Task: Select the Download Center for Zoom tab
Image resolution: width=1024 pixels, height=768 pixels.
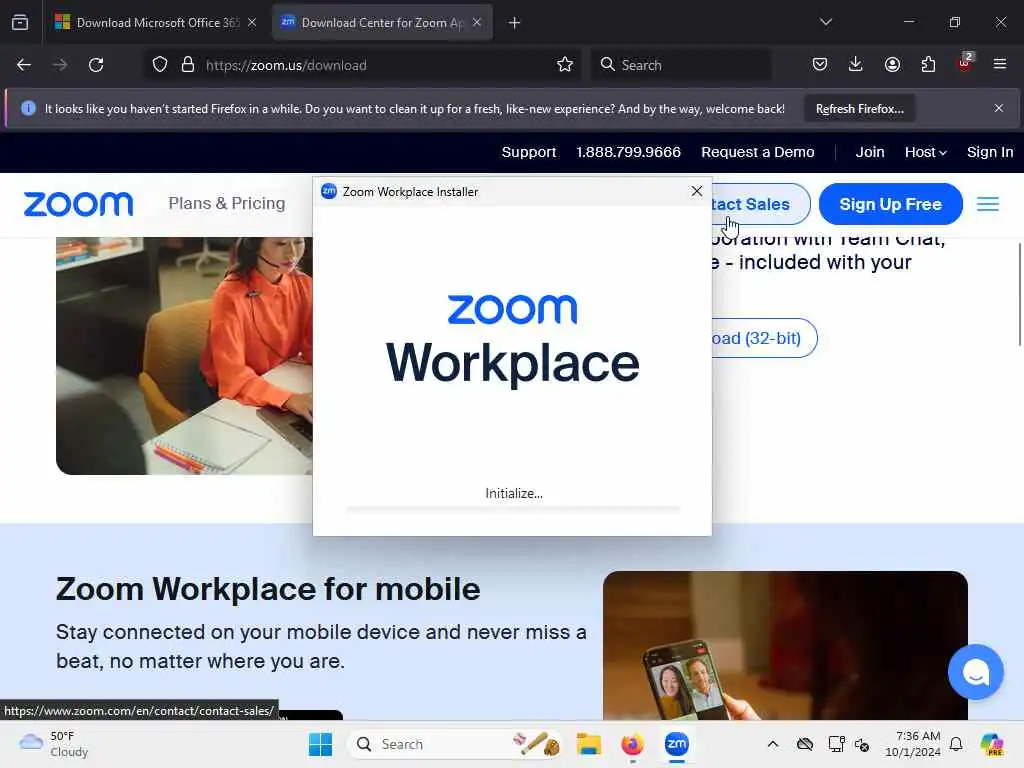Action: (382, 22)
